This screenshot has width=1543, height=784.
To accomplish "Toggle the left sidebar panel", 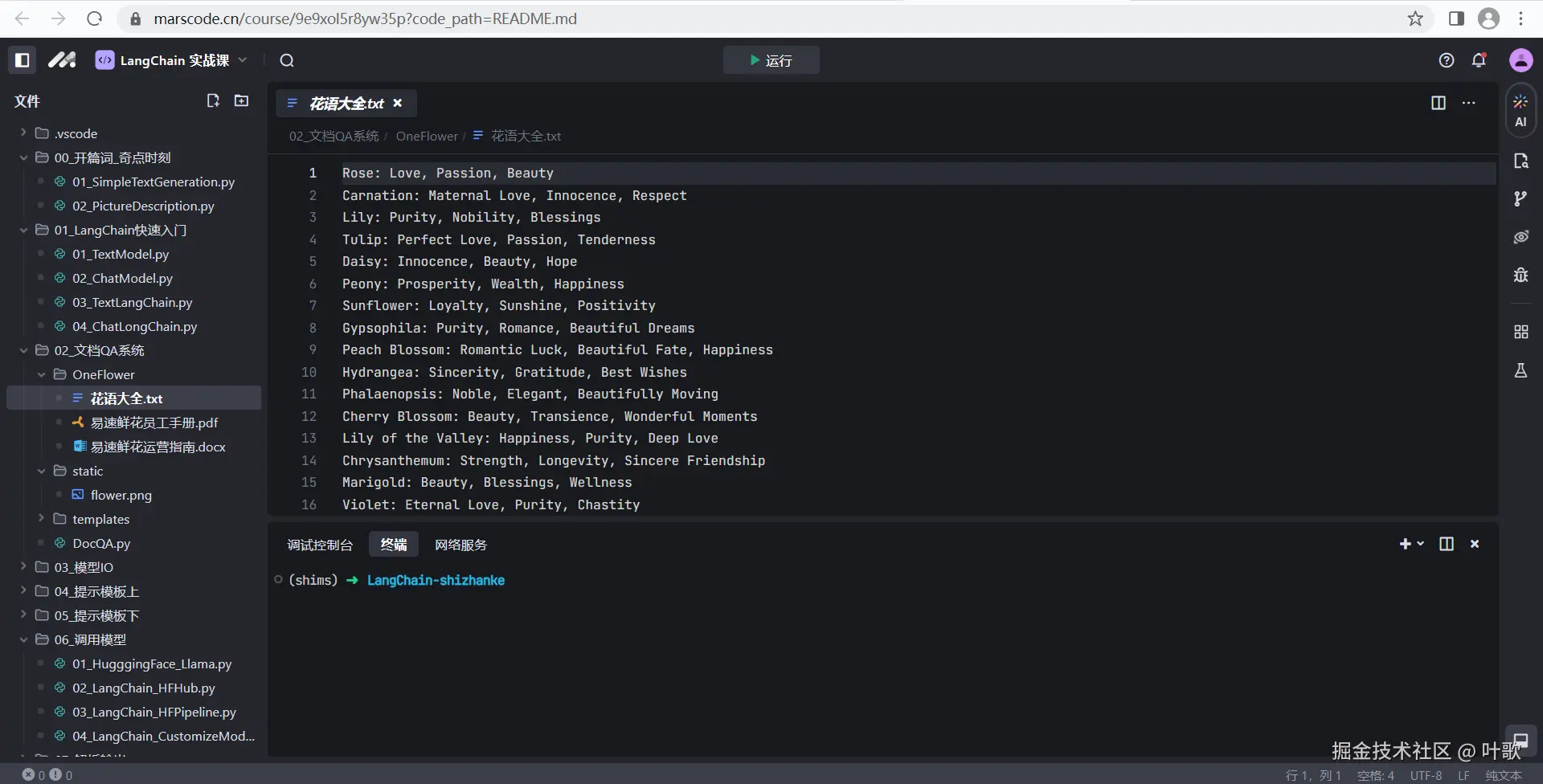I will (x=23, y=60).
